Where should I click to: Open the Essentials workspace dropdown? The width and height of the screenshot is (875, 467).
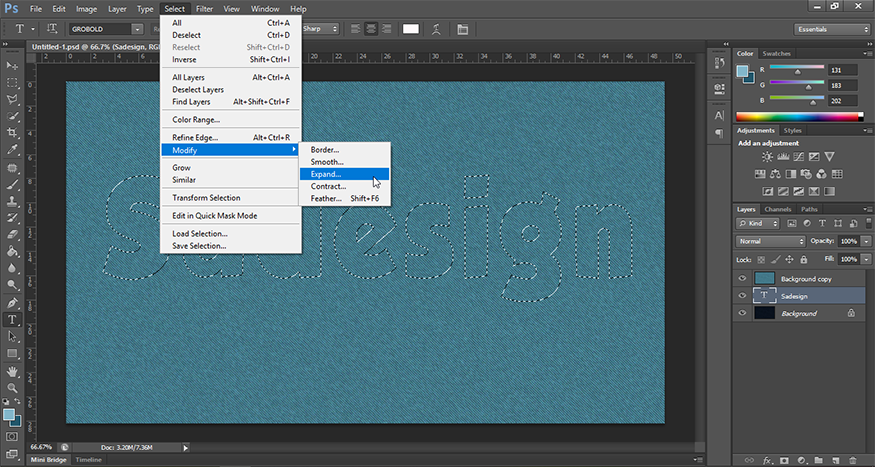coord(831,29)
